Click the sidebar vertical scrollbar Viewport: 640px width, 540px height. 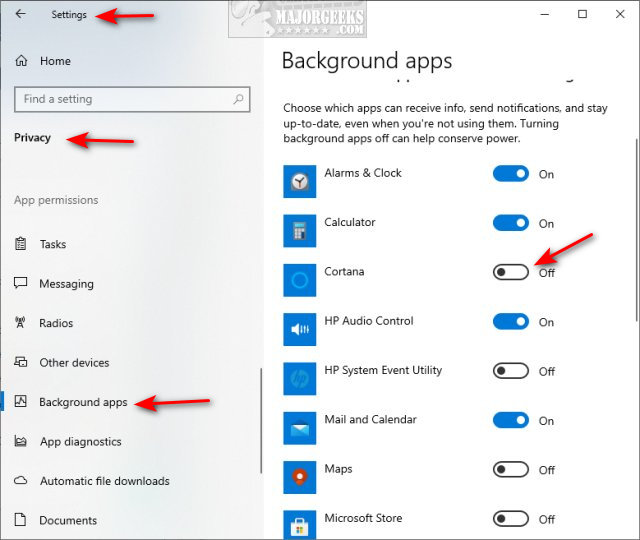(261, 421)
